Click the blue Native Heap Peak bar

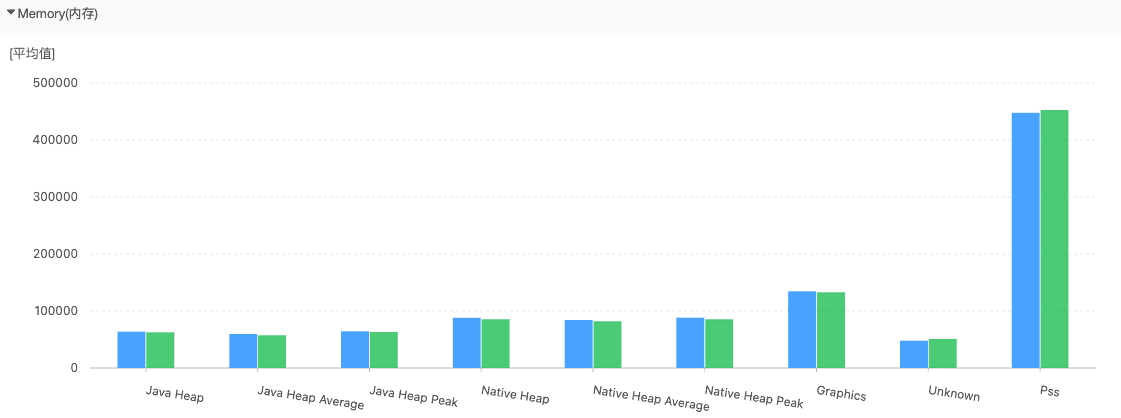pyautogui.click(x=690, y=343)
